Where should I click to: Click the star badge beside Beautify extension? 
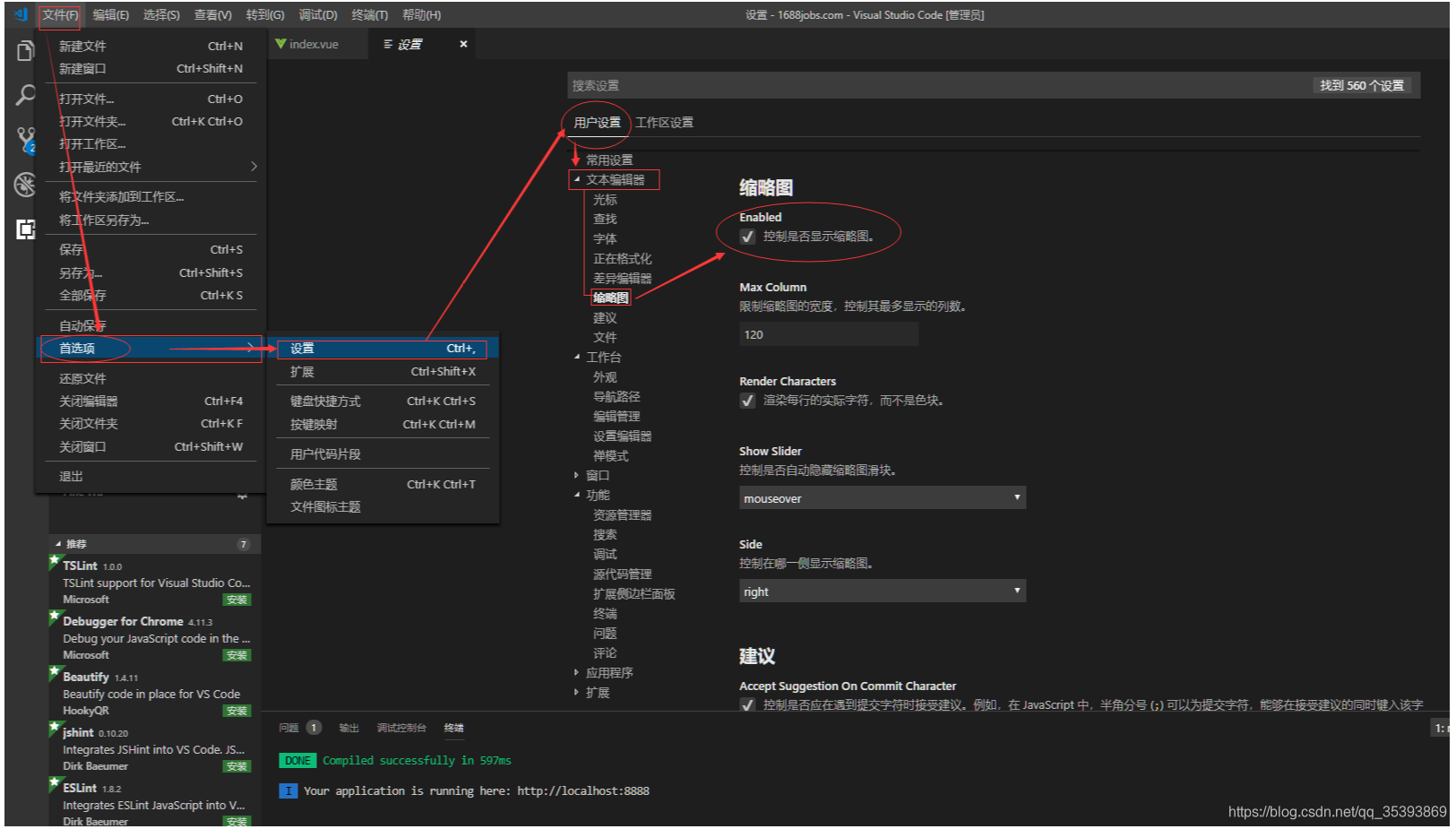pos(55,672)
